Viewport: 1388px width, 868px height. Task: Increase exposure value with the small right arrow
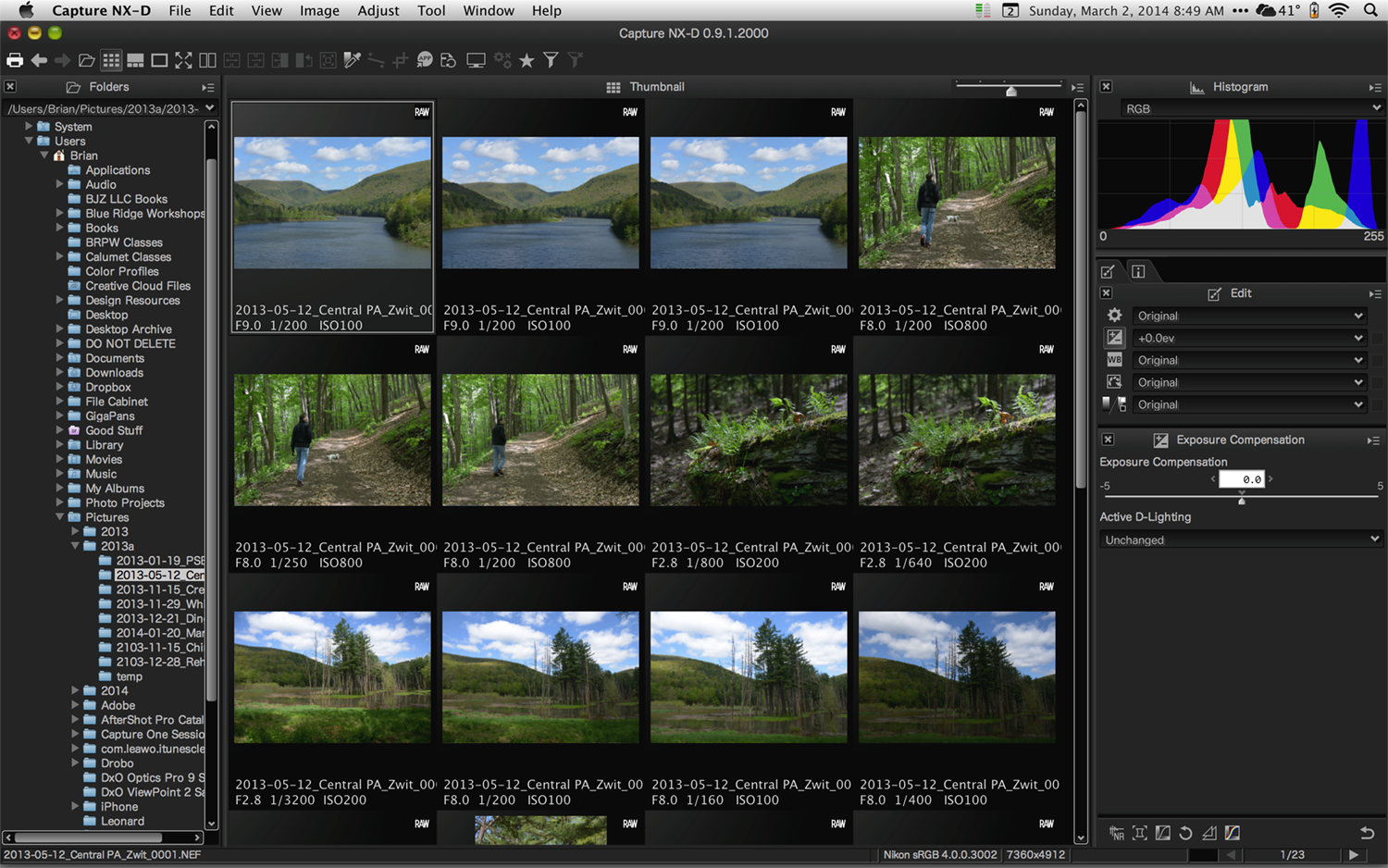1270,478
